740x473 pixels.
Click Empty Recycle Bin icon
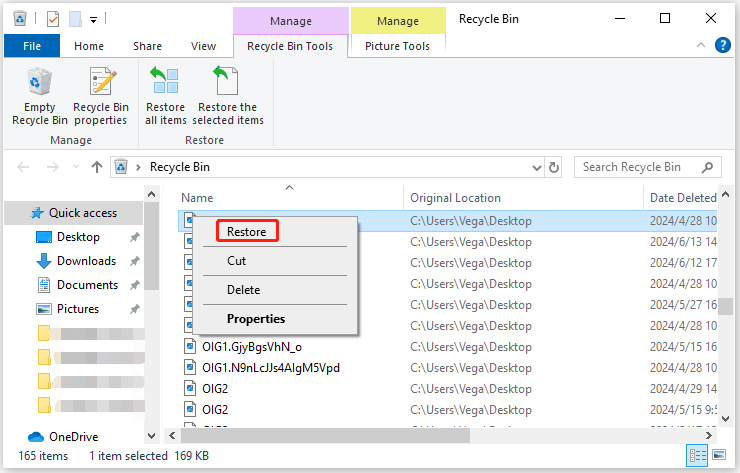click(x=40, y=81)
